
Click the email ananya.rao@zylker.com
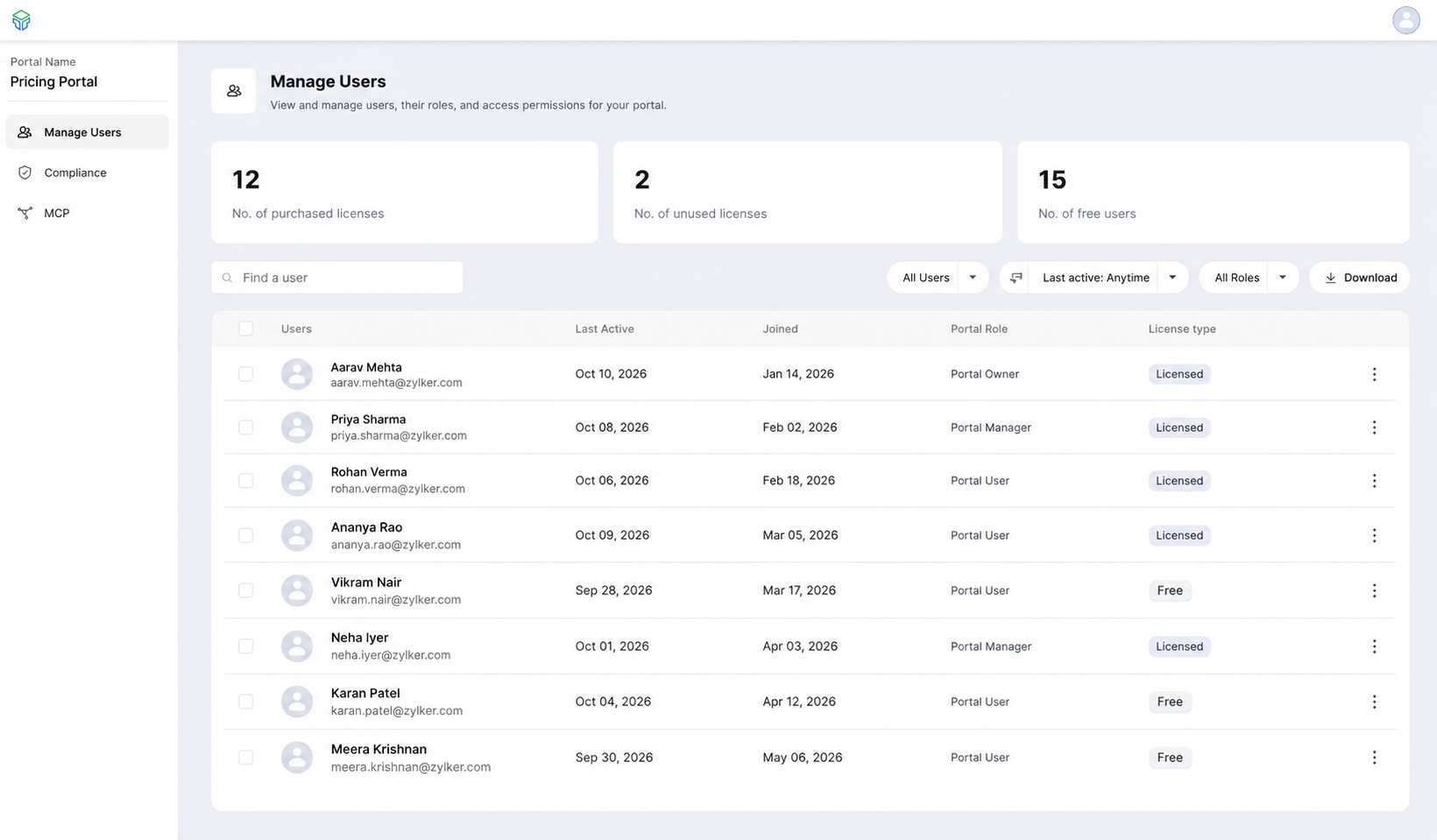point(396,545)
